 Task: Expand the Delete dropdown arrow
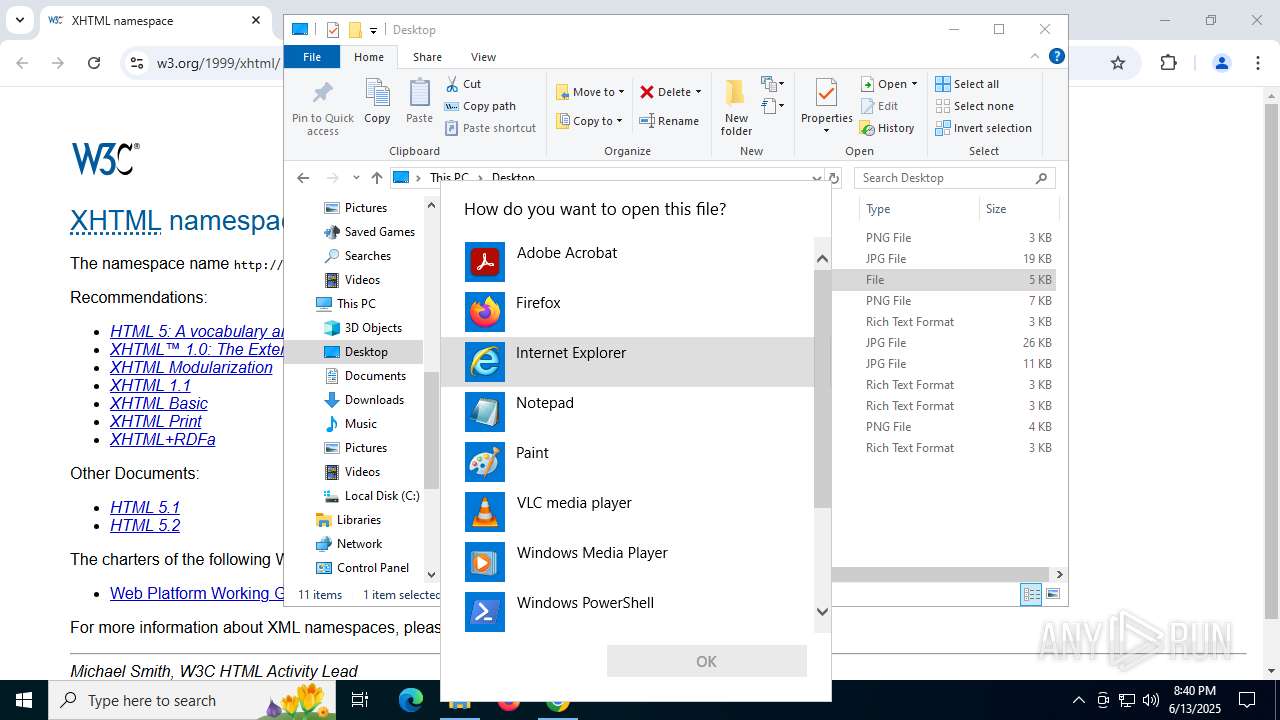click(698, 92)
